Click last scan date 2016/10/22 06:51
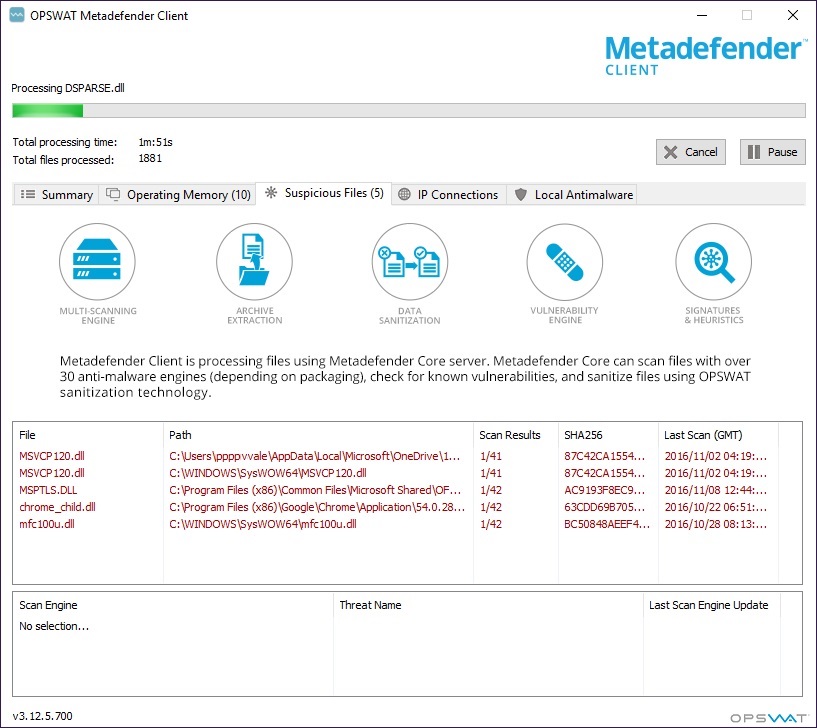The width and height of the screenshot is (817, 728). [x=715, y=507]
